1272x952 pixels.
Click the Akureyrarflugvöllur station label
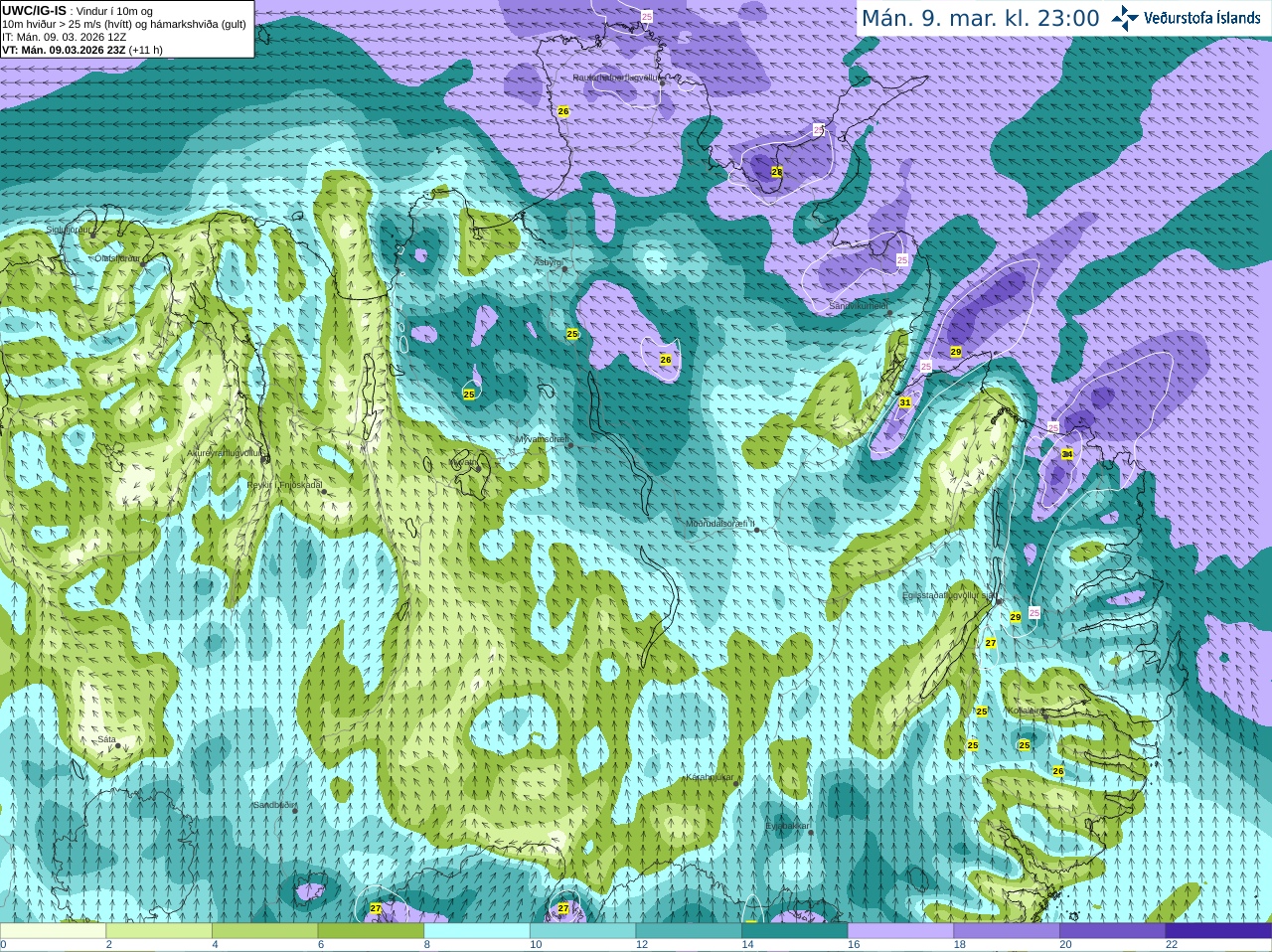[x=226, y=453]
